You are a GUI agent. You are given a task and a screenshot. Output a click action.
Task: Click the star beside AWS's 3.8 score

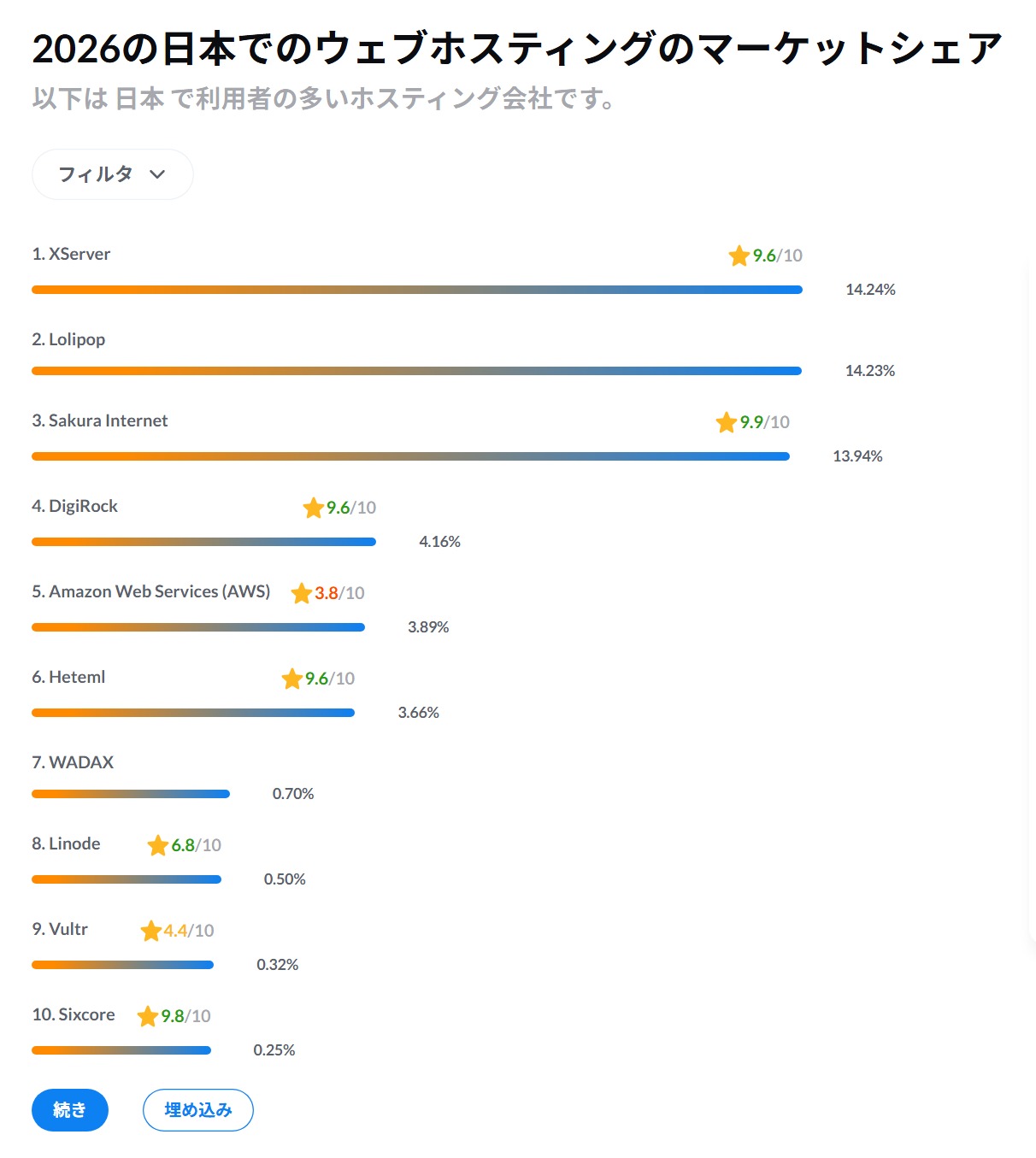(301, 593)
